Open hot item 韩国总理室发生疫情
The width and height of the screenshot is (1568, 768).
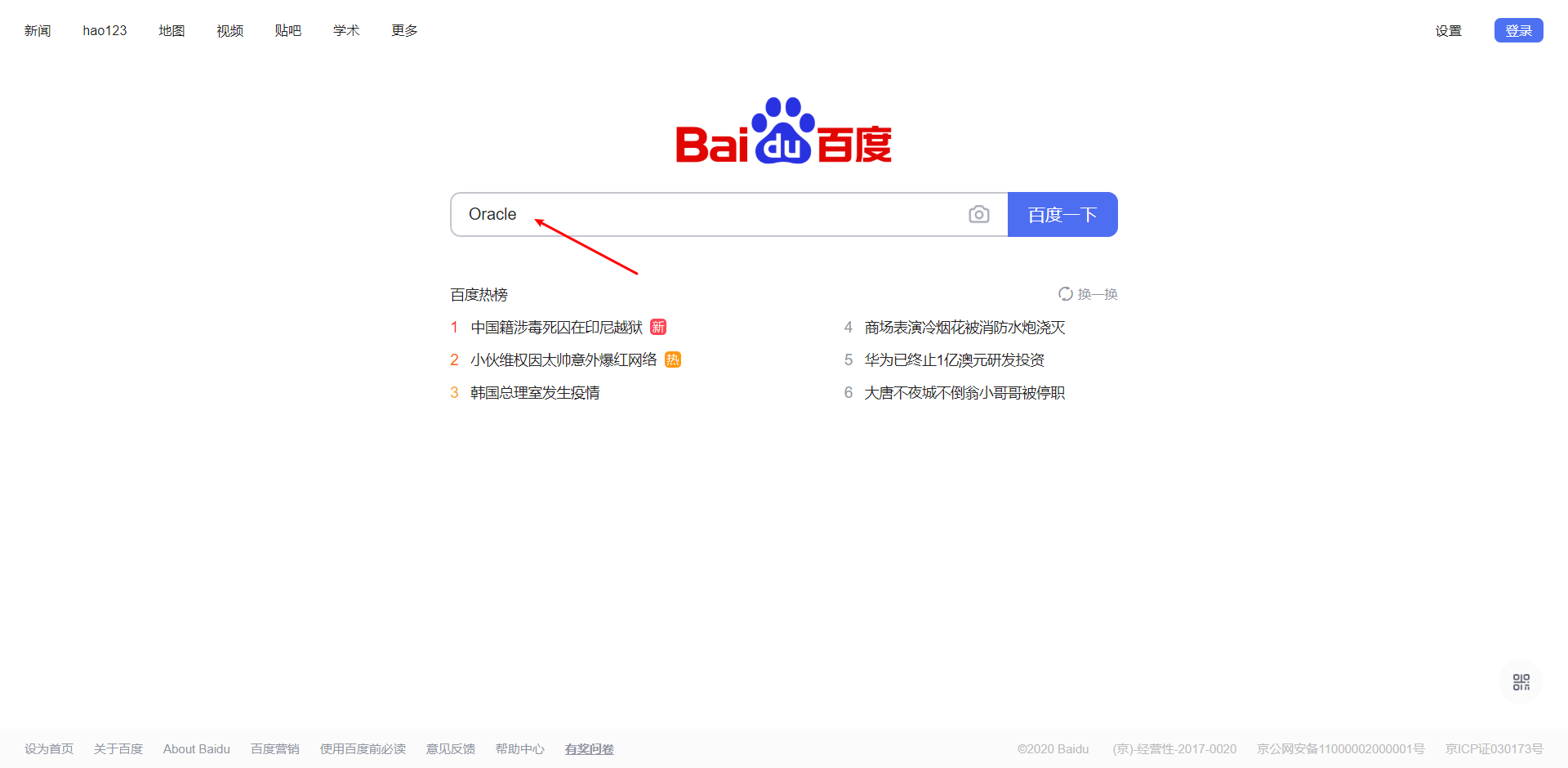[535, 392]
